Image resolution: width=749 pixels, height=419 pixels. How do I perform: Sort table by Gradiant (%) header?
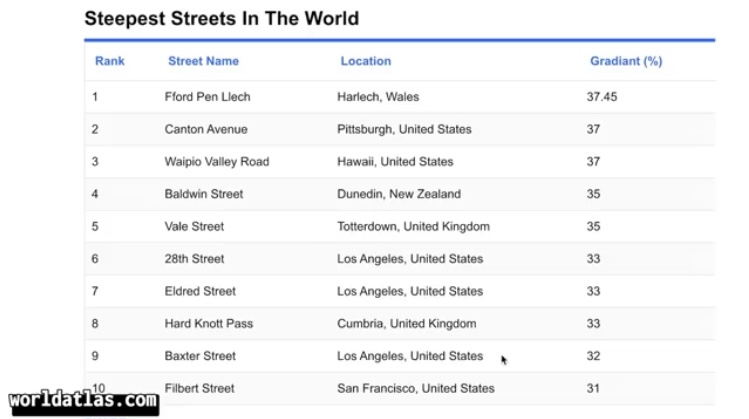(626, 61)
